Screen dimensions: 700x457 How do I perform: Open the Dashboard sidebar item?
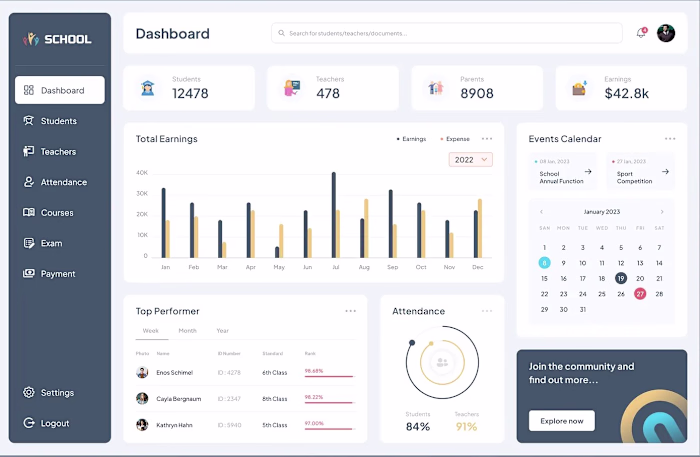[x=60, y=90]
